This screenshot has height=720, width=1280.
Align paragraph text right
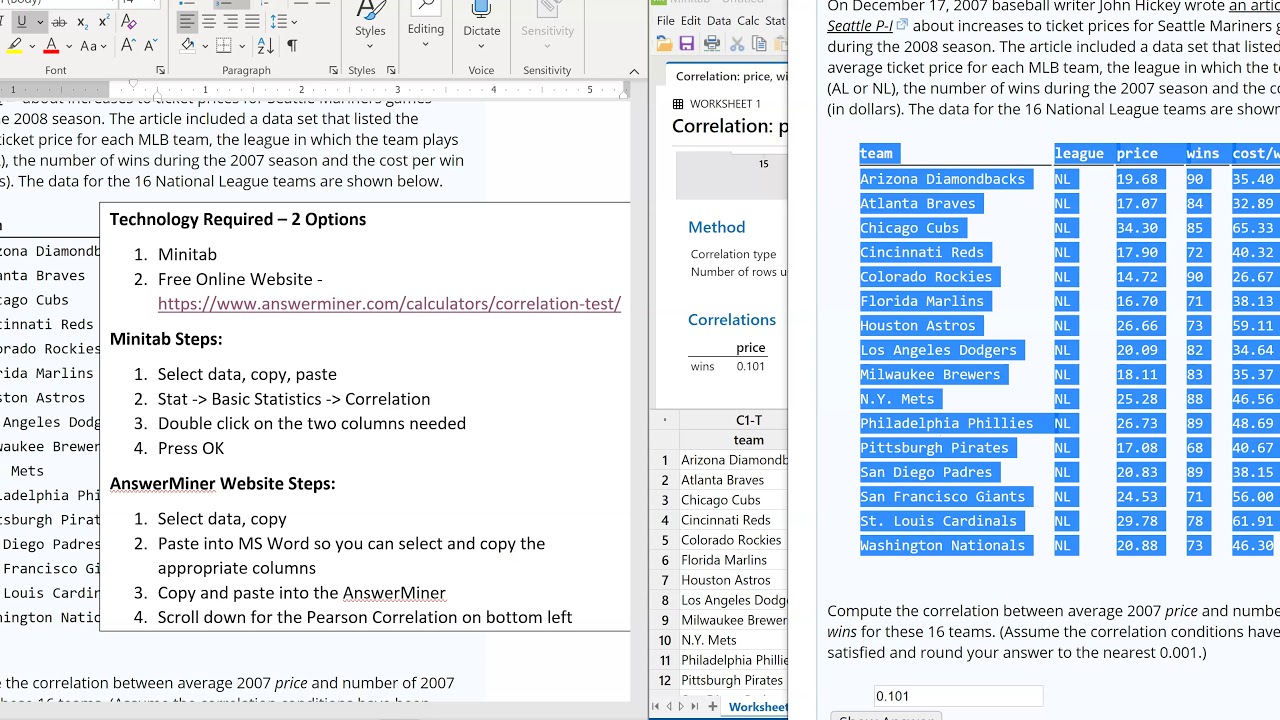tap(231, 21)
